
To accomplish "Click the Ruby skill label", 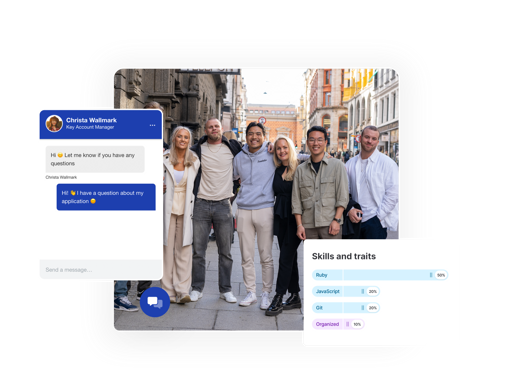I will point(322,275).
